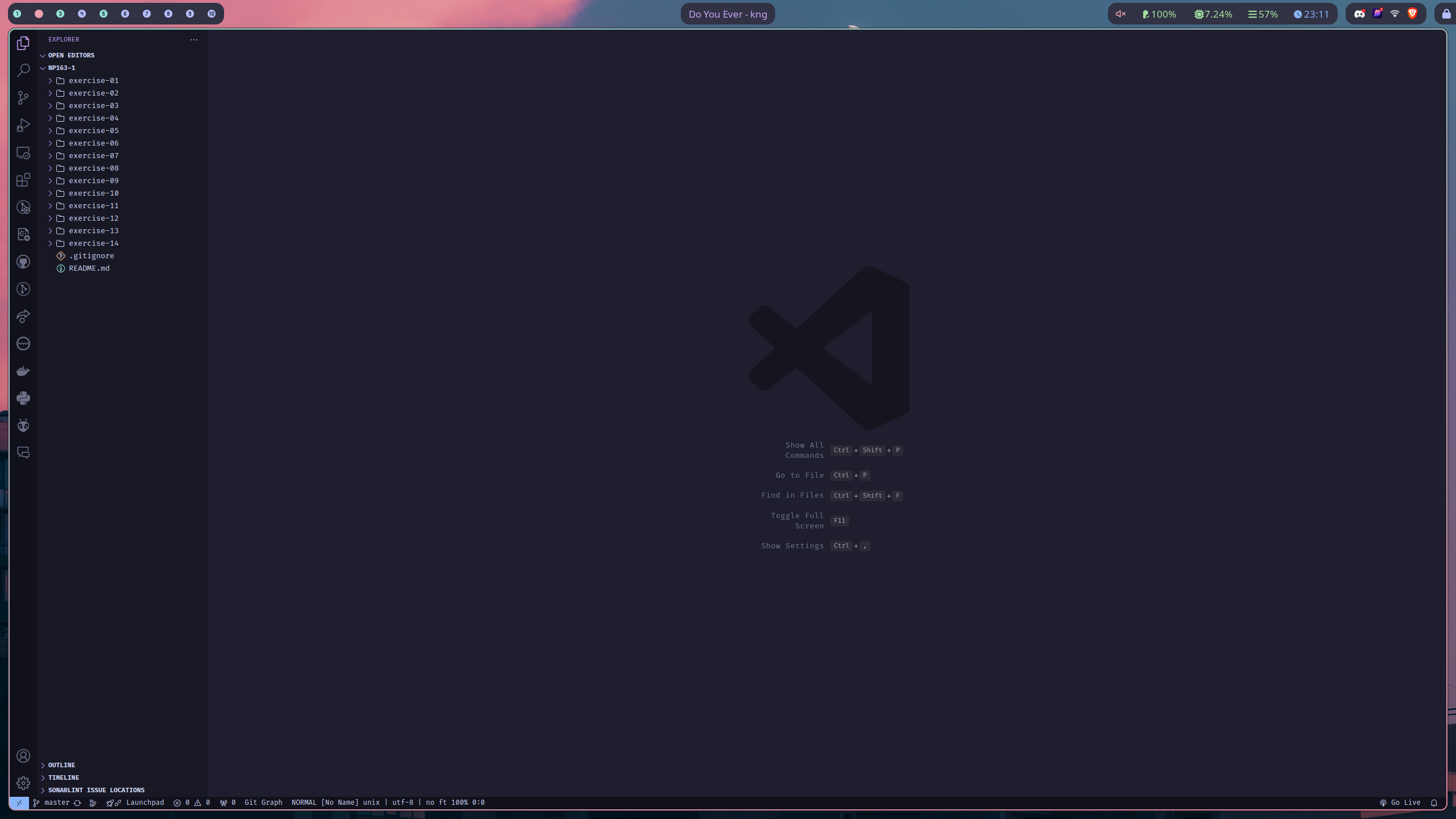Viewport: 1456px width, 819px height.
Task: Click the 23:11 clock
Action: tap(1311, 14)
